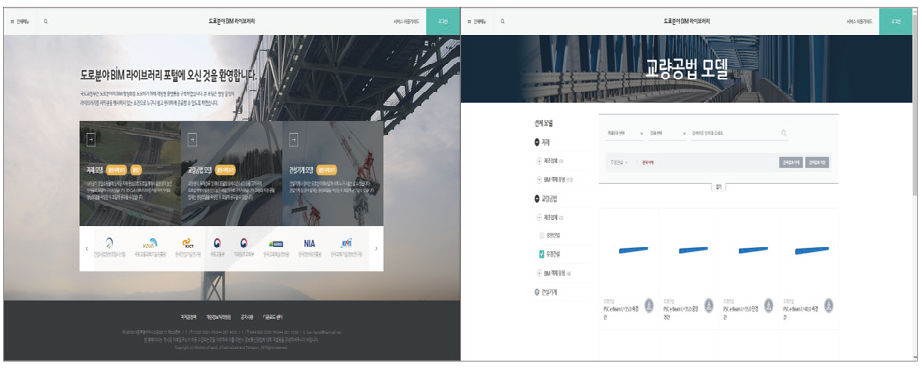Screen dimensions: 922x368
Task: Open the third blue PC e-Beam model thumbnail
Action: tap(753, 250)
